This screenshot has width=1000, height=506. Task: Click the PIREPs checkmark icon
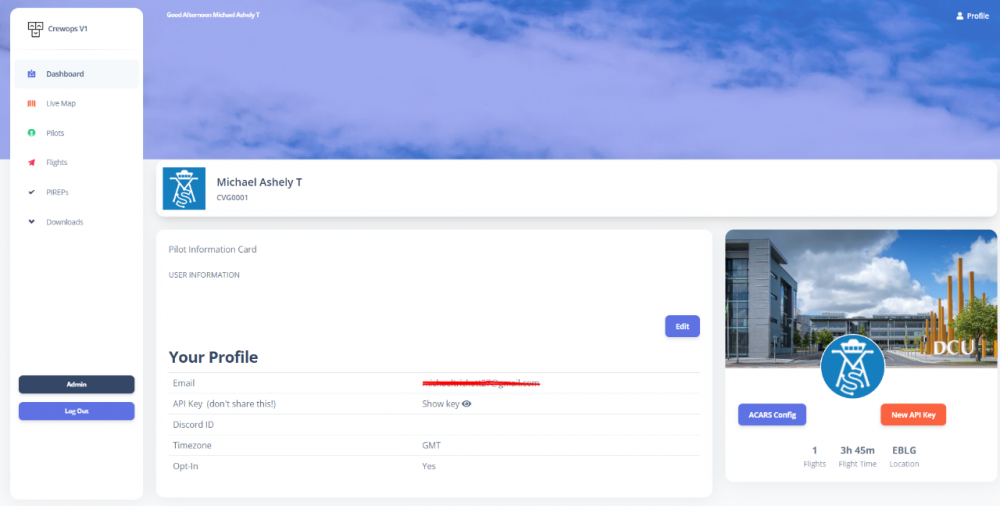click(31, 192)
